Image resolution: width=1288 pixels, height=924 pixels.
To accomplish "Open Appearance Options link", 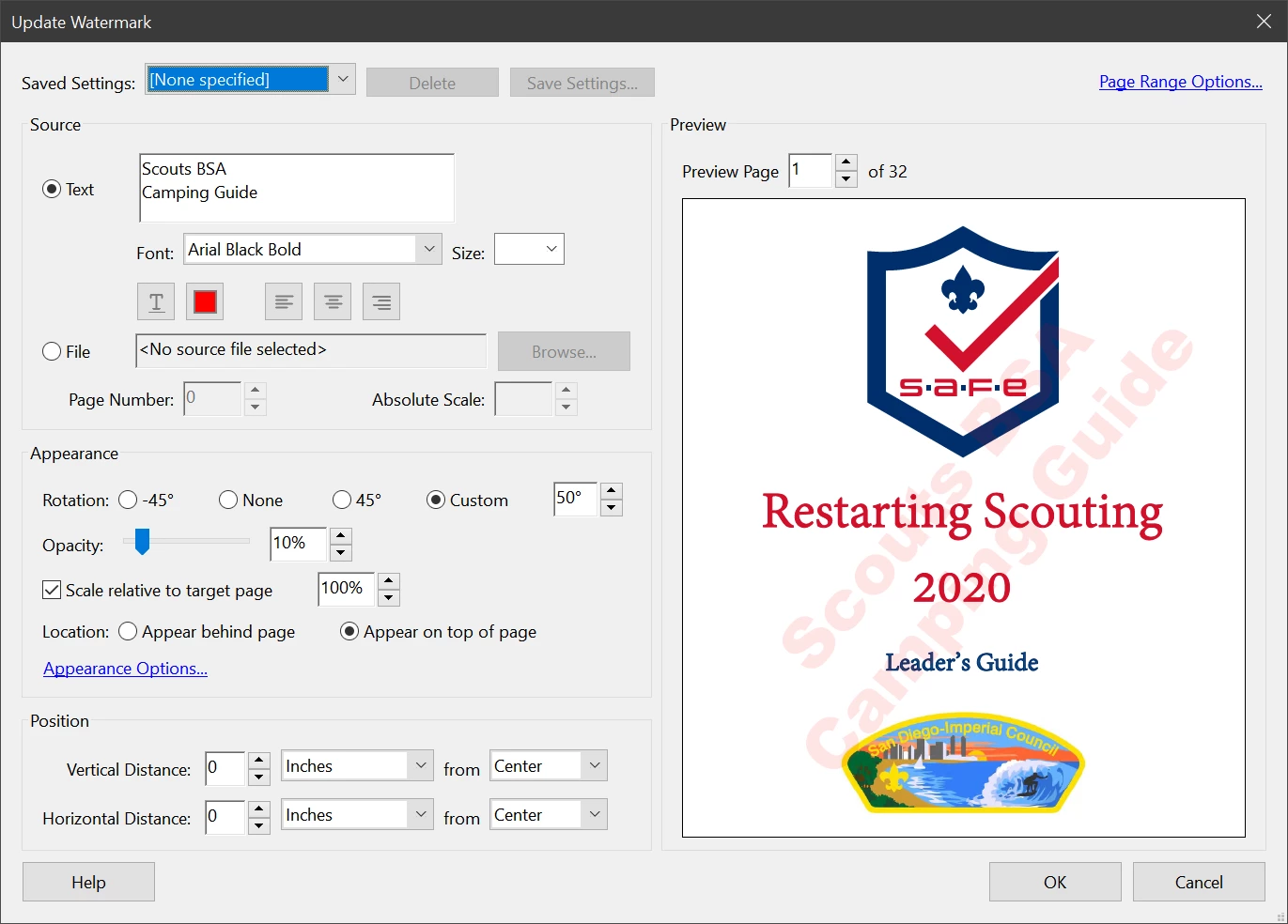I will 125,669.
